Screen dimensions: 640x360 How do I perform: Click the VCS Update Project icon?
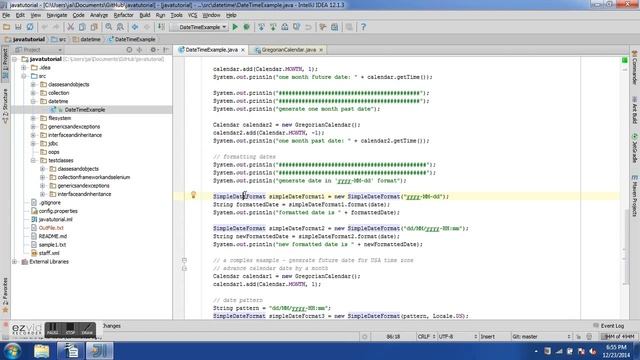click(261, 27)
